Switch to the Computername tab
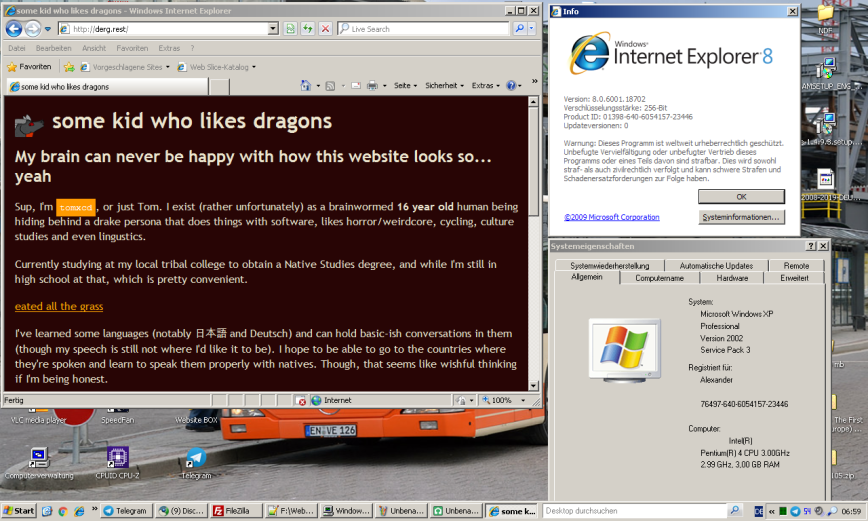The width and height of the screenshot is (868, 521). [x=659, y=278]
